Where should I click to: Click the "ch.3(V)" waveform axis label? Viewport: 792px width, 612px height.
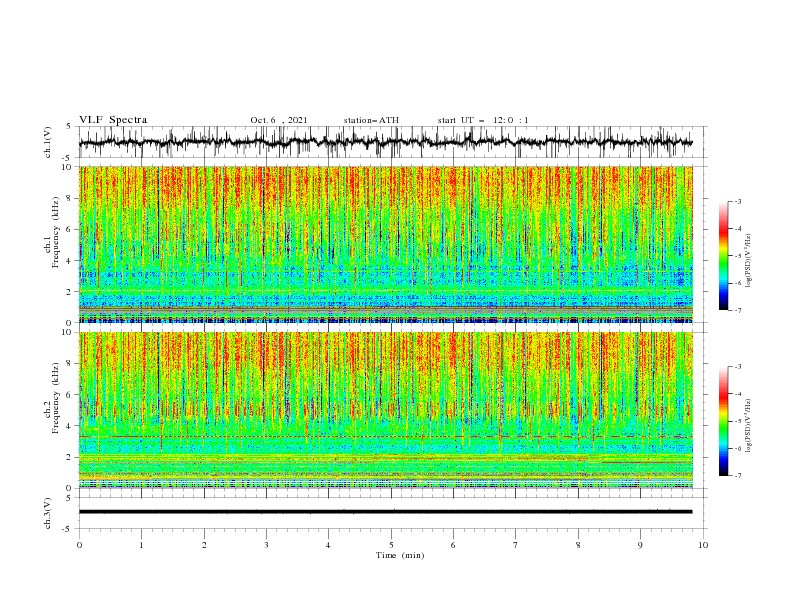point(48,513)
